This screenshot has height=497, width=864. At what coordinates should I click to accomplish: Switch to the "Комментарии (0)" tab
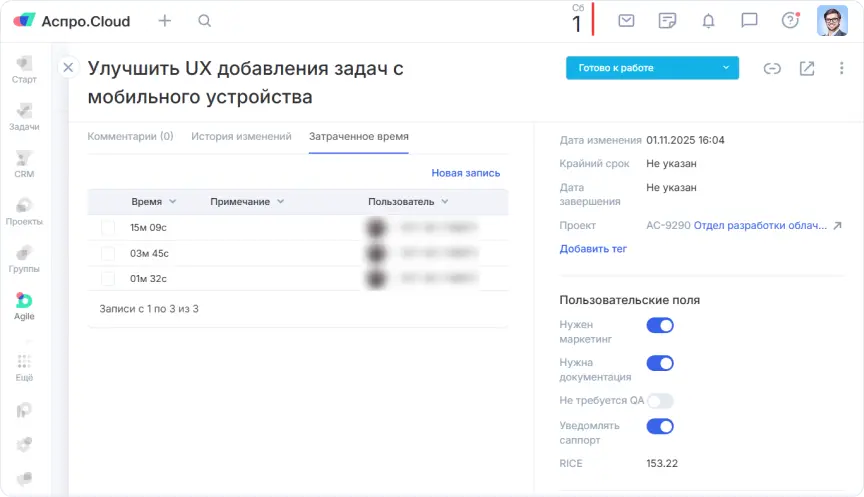(130, 136)
